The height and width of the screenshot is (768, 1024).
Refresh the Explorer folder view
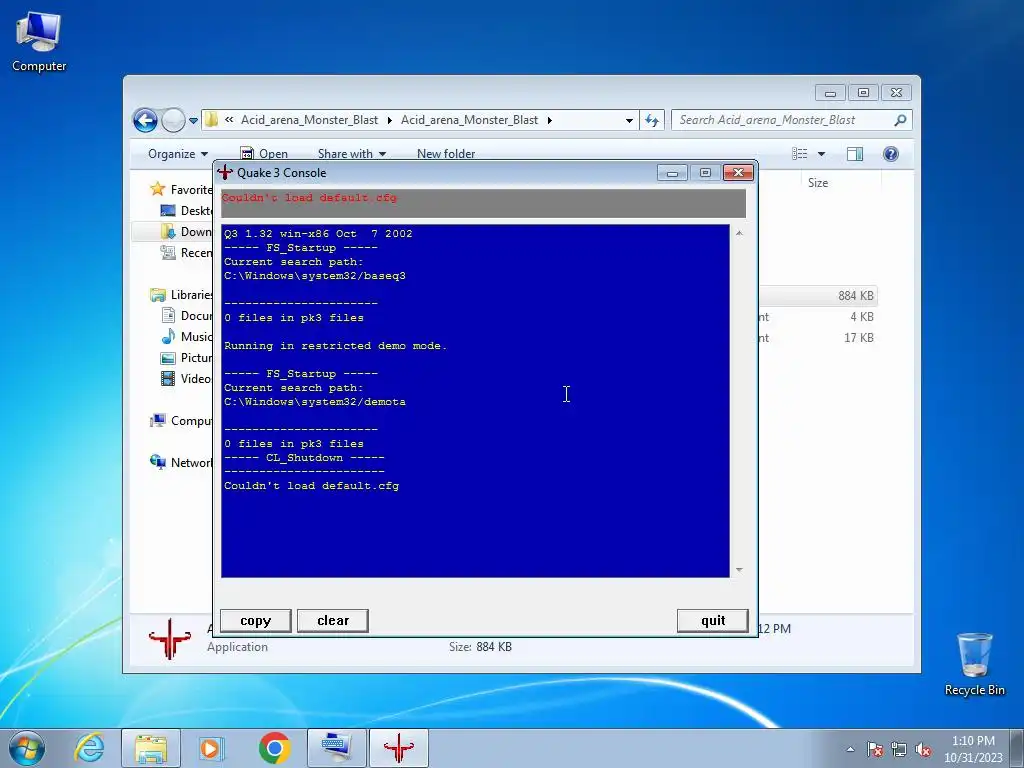pos(652,120)
